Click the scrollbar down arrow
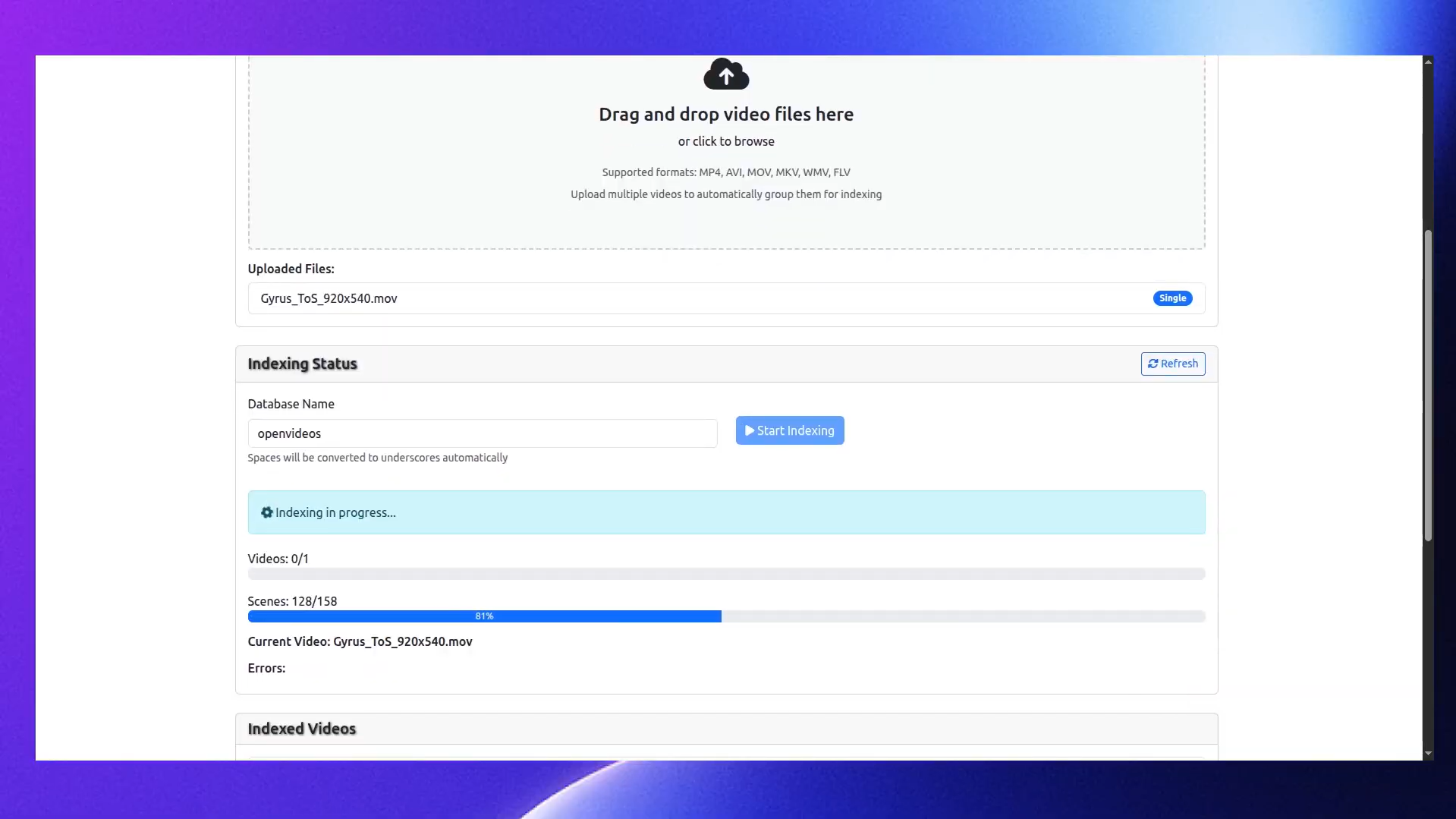This screenshot has width=1456, height=819. click(1428, 754)
